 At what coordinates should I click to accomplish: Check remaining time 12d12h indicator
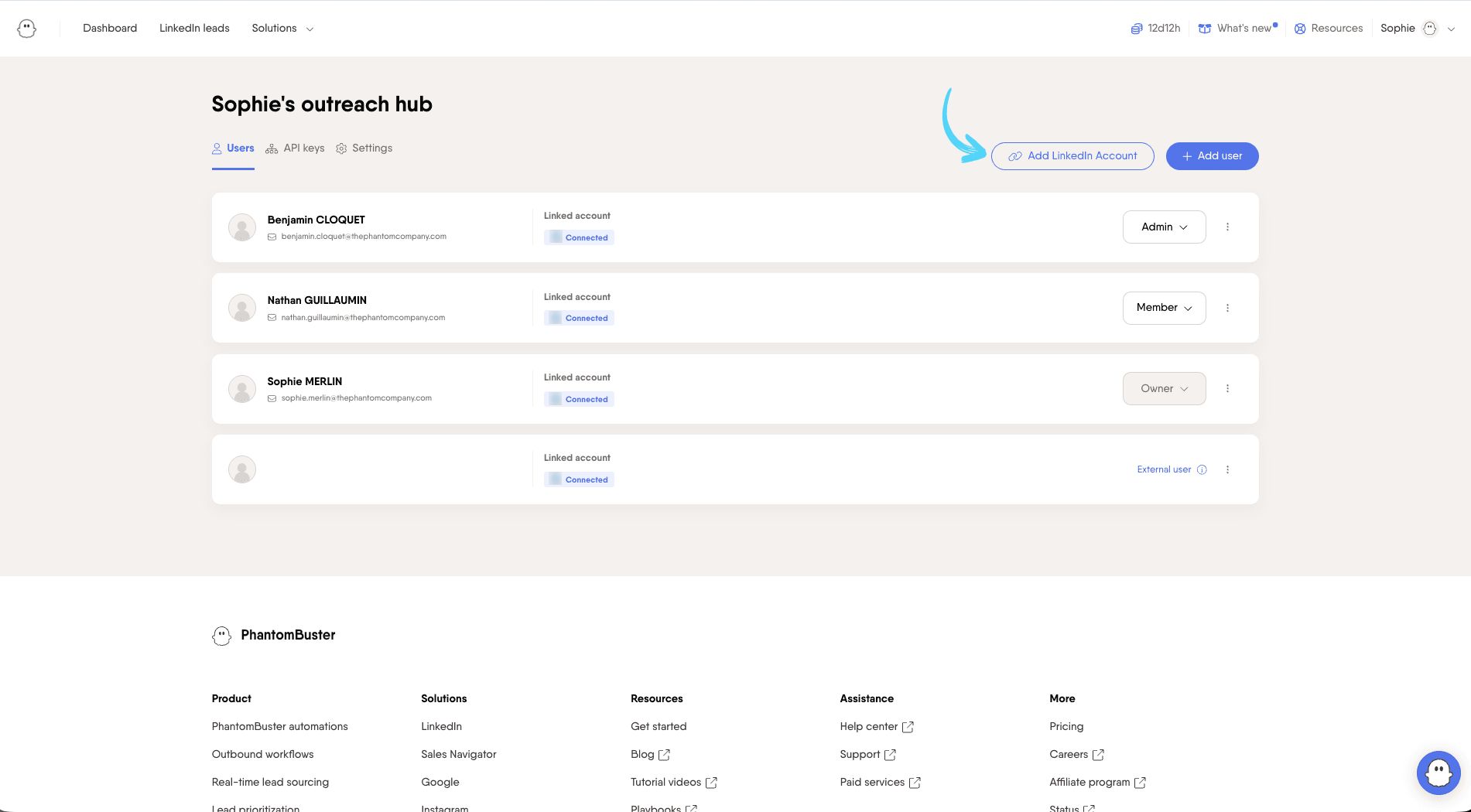coord(1155,28)
